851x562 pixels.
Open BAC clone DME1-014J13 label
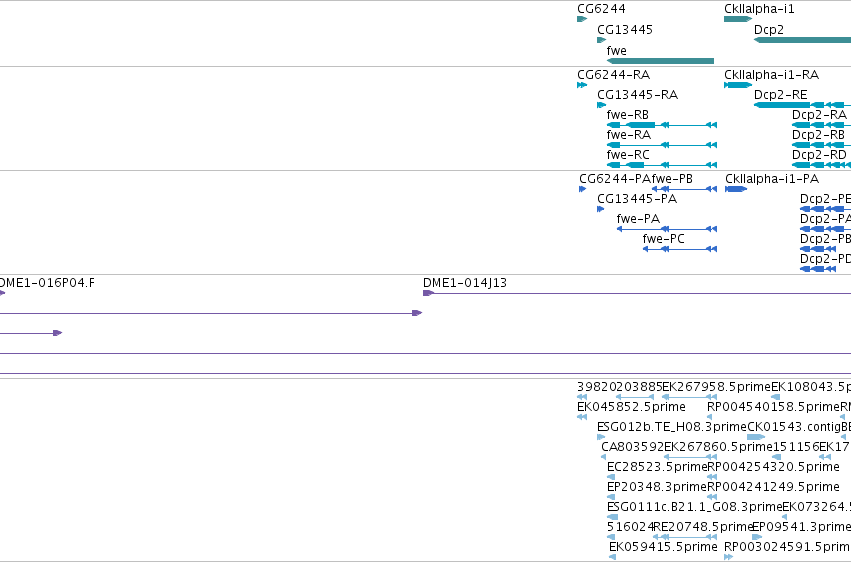pos(465,283)
